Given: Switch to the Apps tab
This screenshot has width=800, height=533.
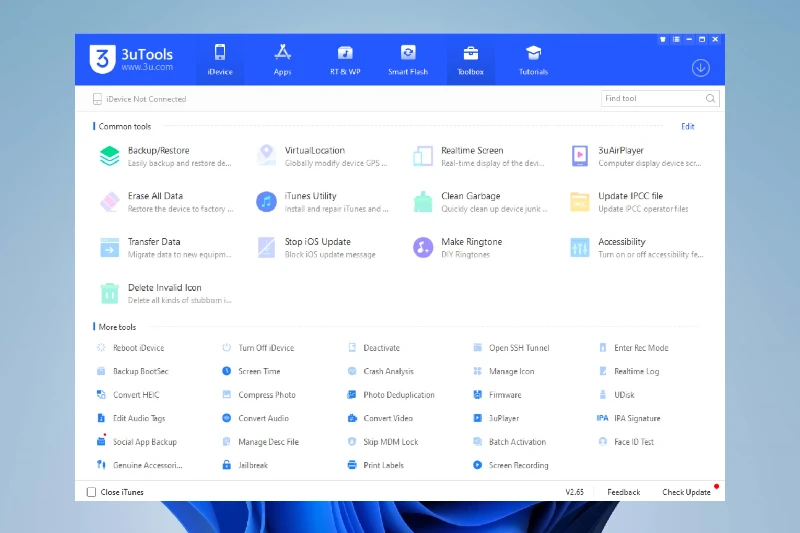Looking at the screenshot, I should 282,60.
